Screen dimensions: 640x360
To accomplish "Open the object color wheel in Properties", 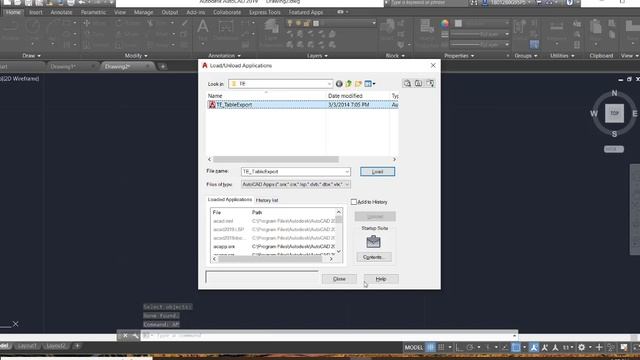I will 444,24.
